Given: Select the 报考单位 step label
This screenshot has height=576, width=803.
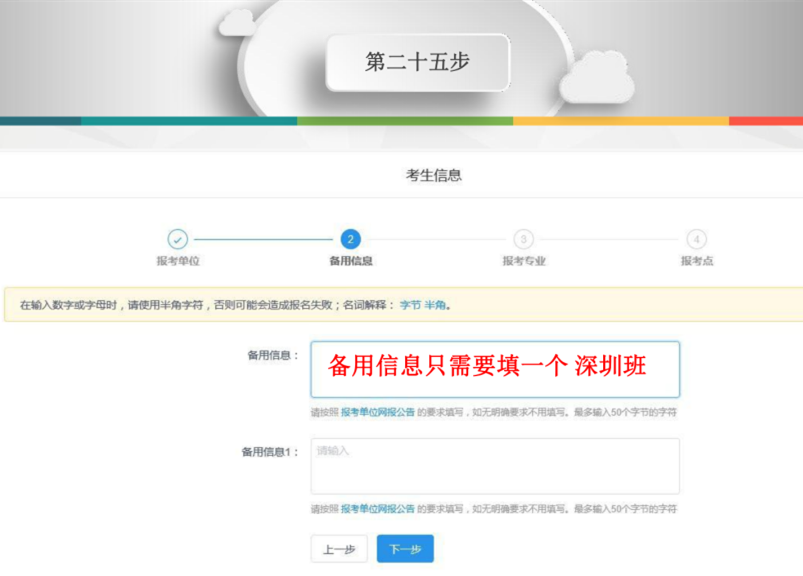Looking at the screenshot, I should [x=177, y=261].
